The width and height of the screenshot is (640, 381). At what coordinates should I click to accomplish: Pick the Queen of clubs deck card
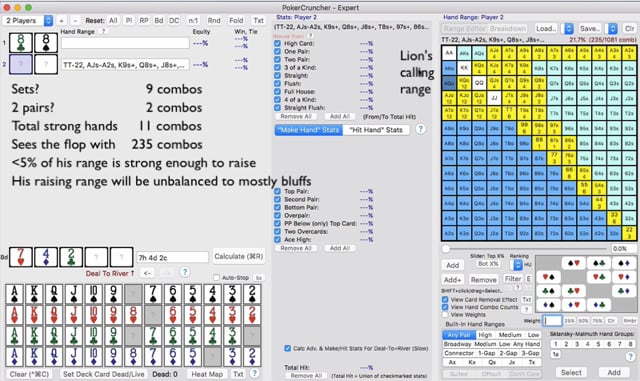click(x=54, y=335)
